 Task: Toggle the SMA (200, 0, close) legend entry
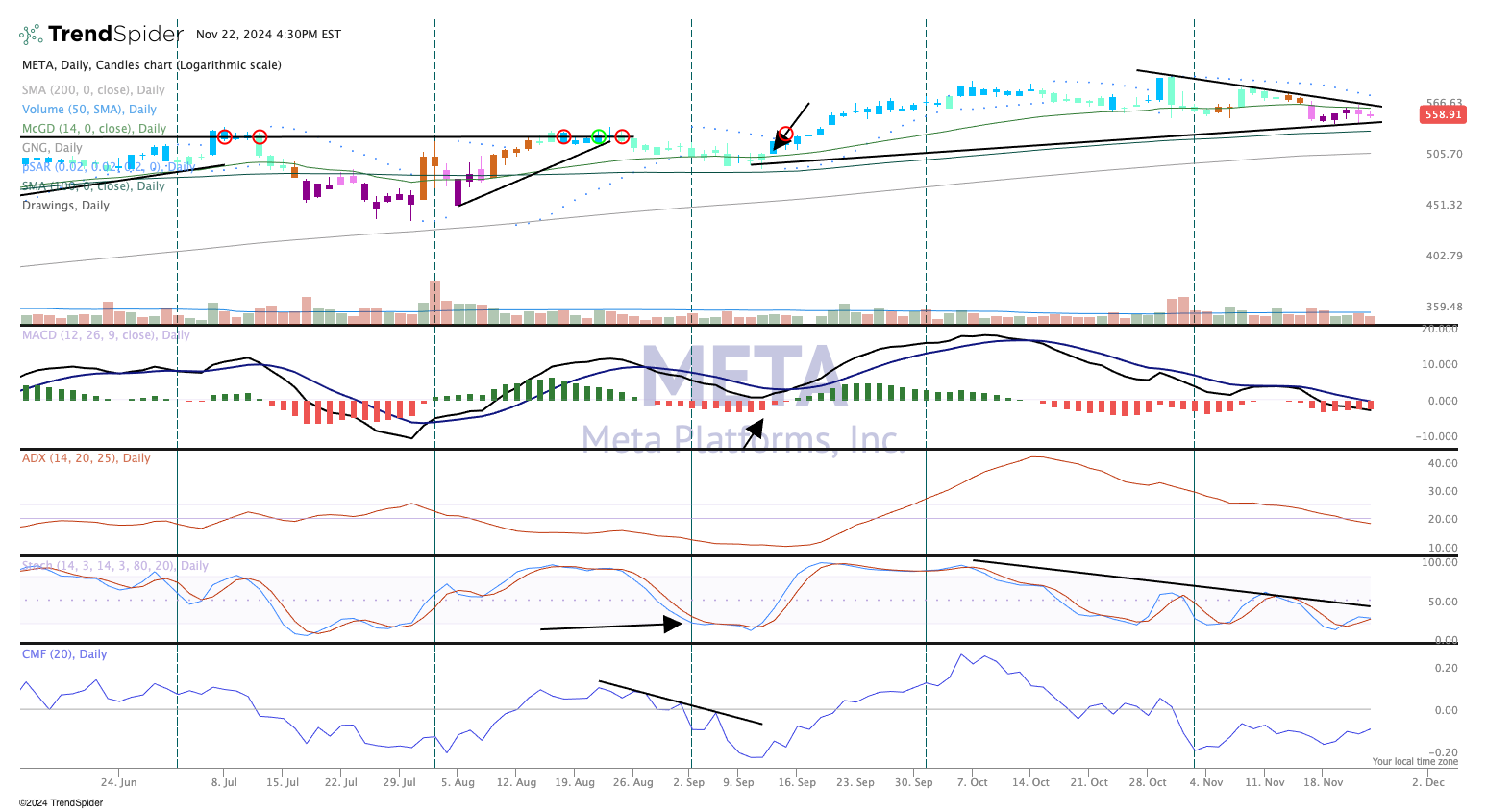(x=93, y=90)
